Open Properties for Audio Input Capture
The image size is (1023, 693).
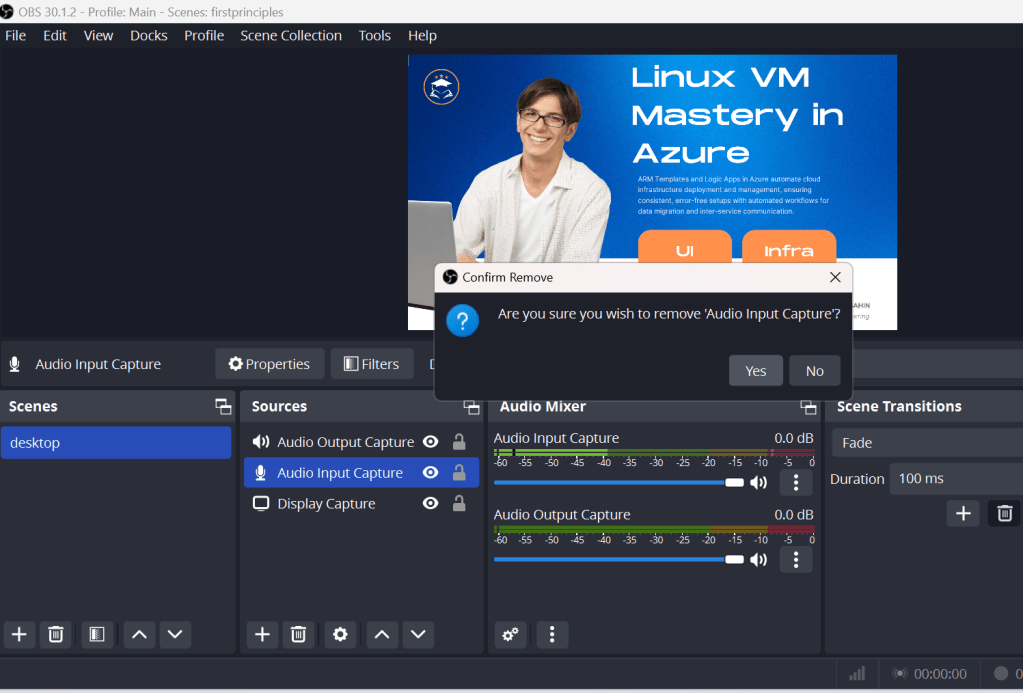click(269, 363)
